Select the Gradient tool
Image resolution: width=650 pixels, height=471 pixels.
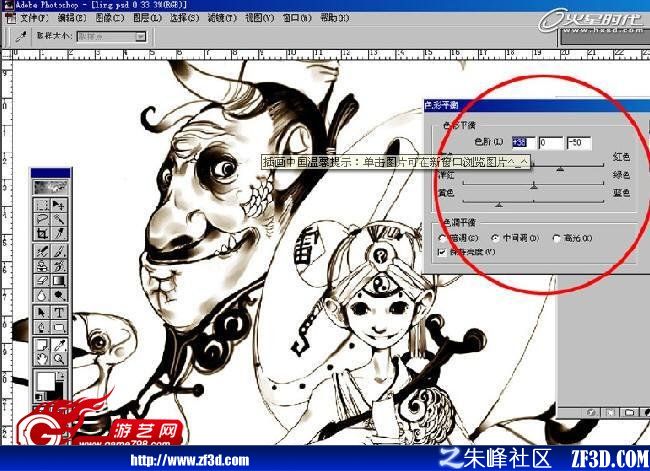[58, 281]
